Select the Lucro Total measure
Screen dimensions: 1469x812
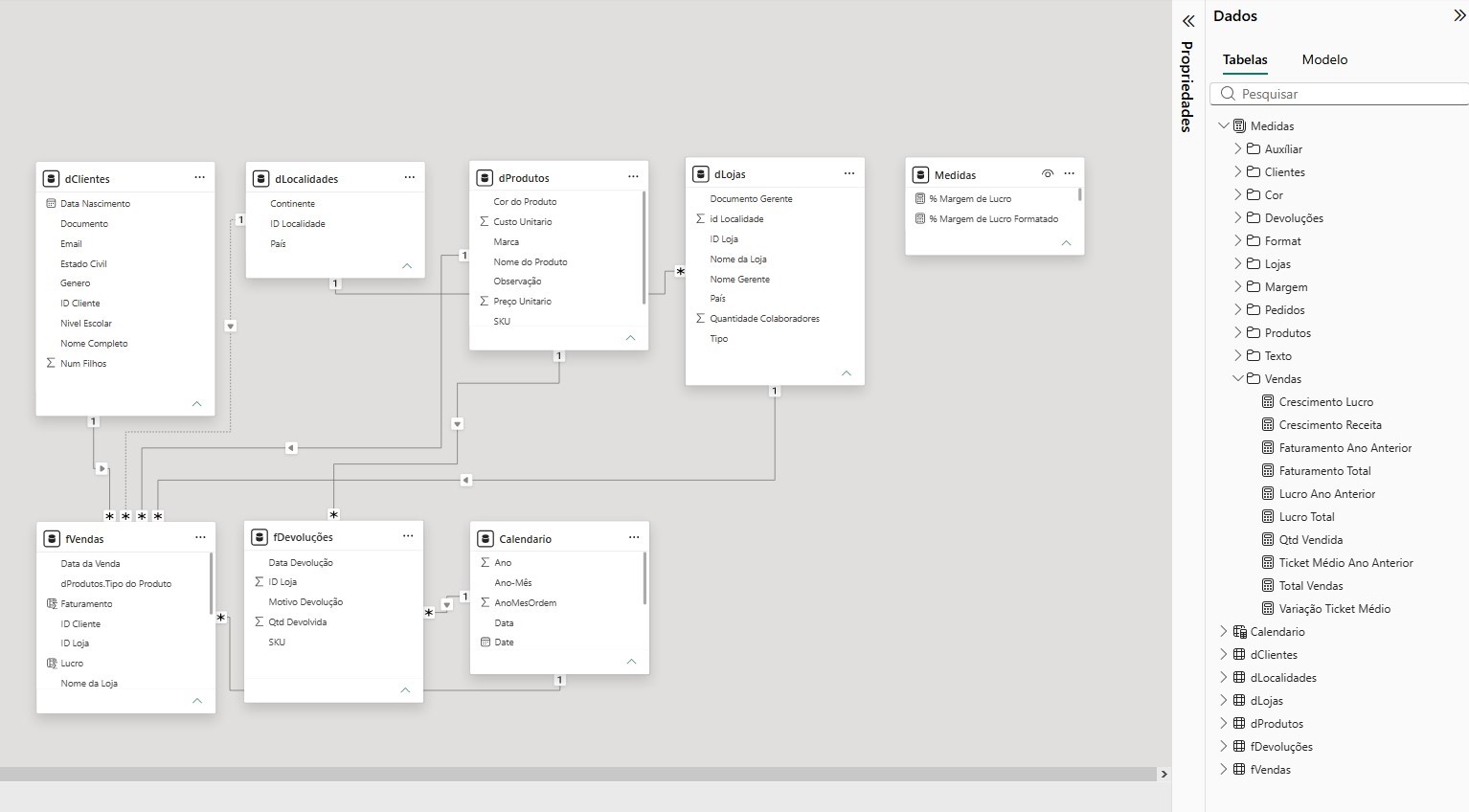[x=1306, y=517]
